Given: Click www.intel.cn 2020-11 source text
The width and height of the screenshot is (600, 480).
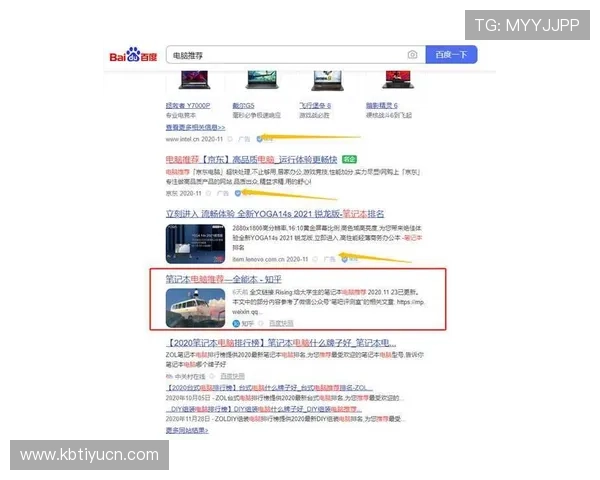Looking at the screenshot, I should 194,139.
